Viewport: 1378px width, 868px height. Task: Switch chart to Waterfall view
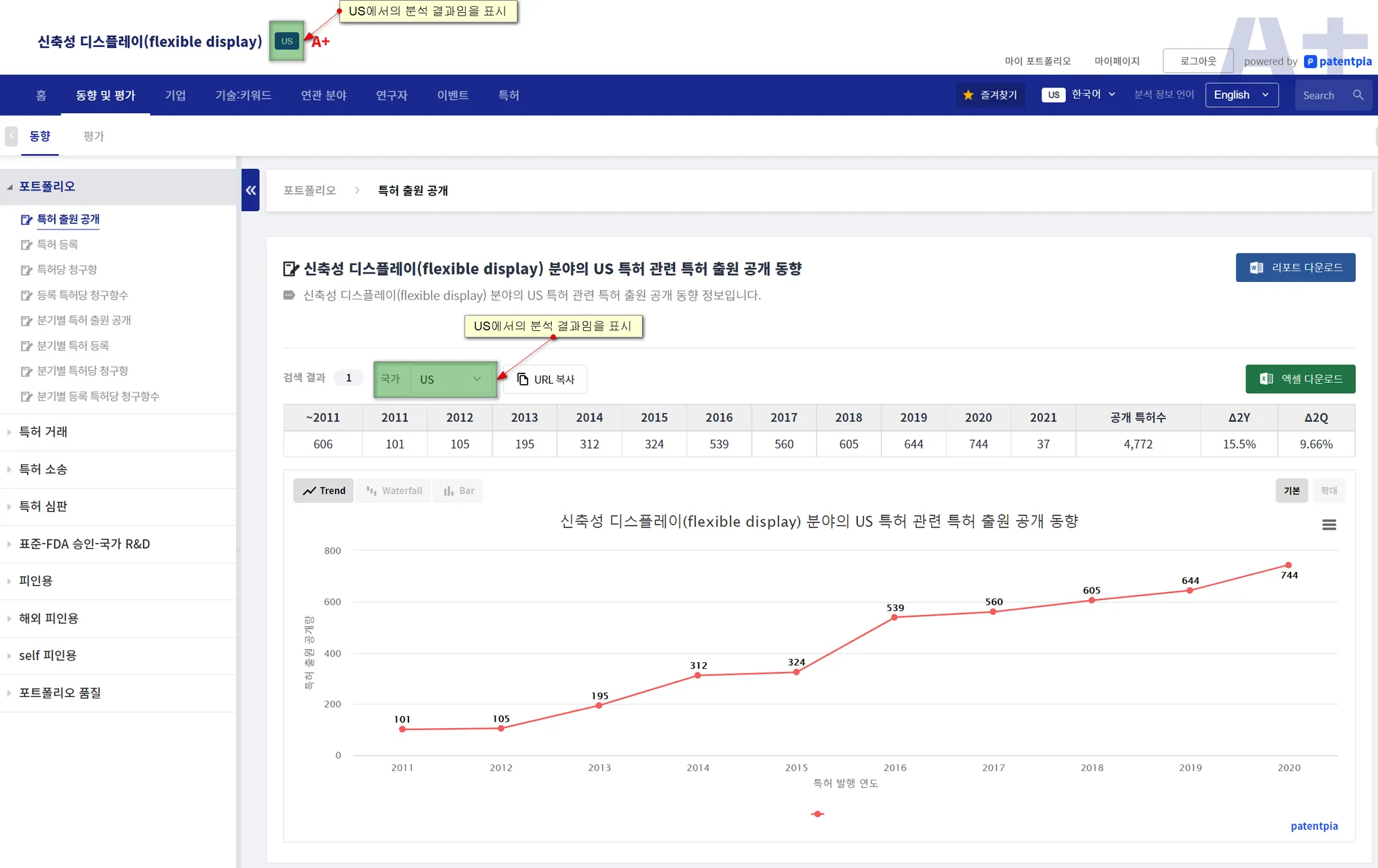(x=394, y=491)
